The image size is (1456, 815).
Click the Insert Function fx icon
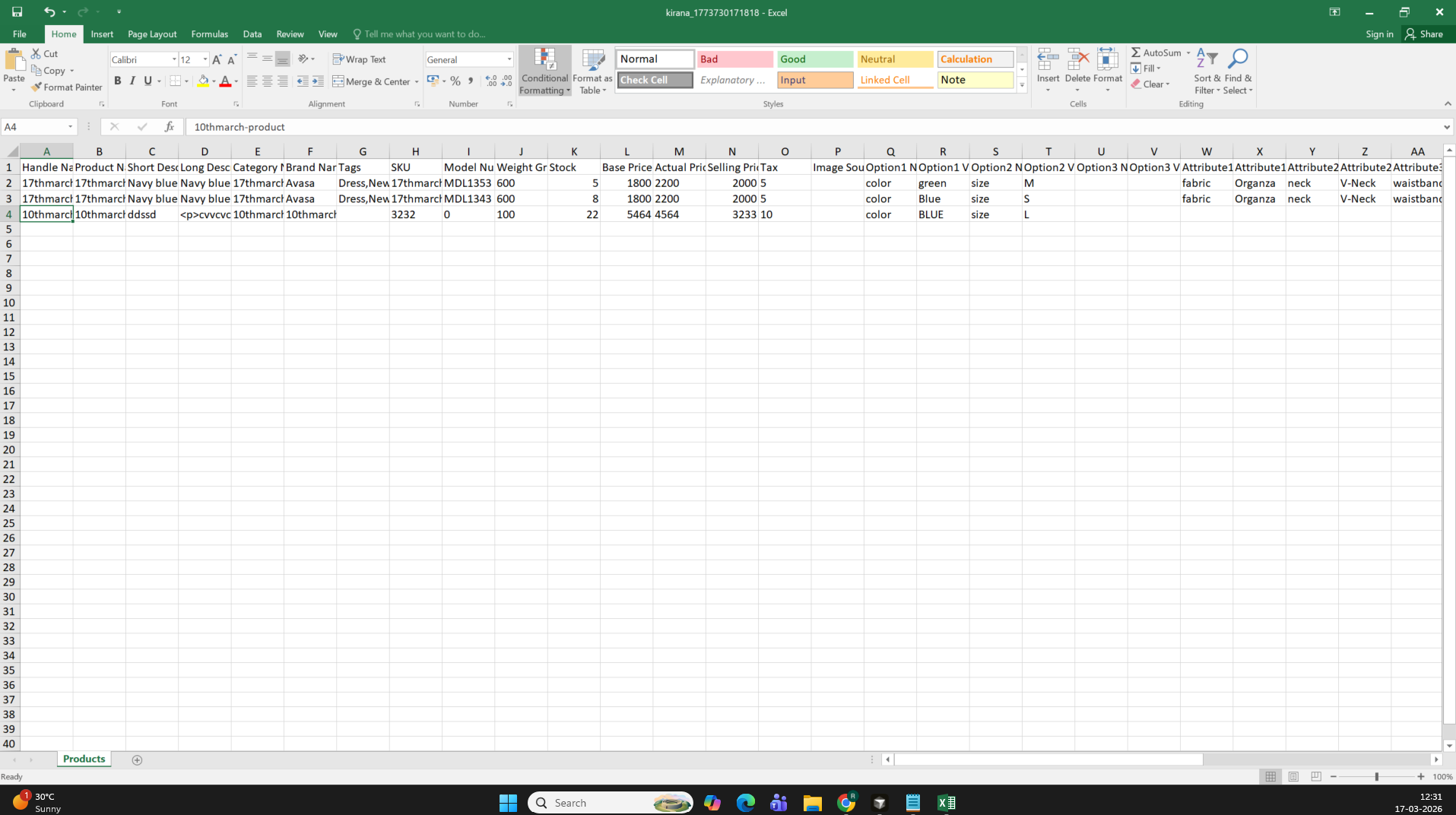coord(169,127)
